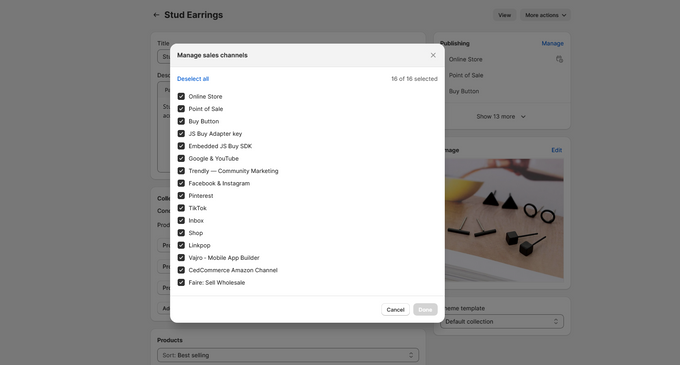Toggle the Buy Button checkbox
Image resolution: width=680 pixels, height=365 pixels.
click(x=181, y=121)
